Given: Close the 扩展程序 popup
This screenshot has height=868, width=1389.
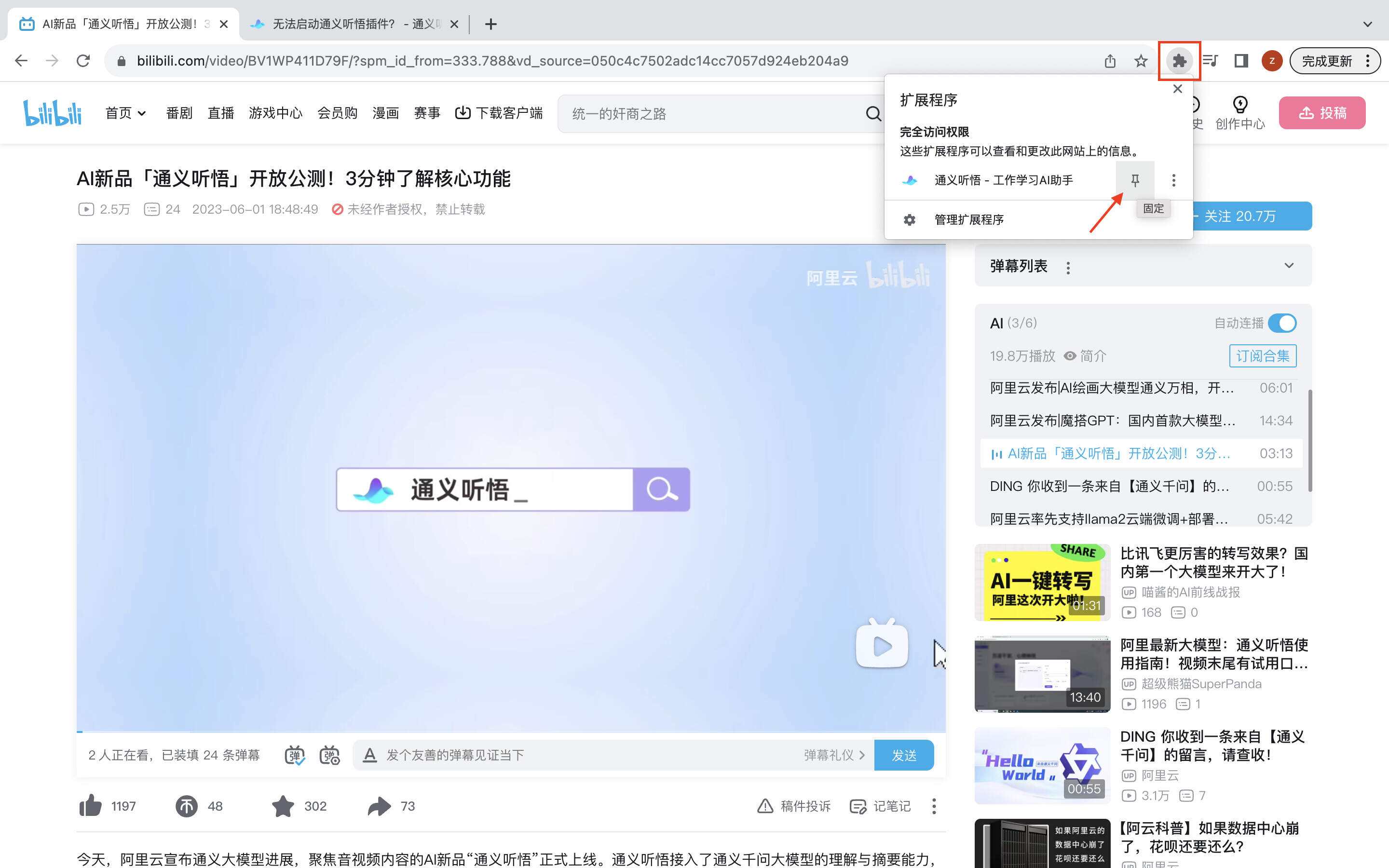Looking at the screenshot, I should (1177, 89).
